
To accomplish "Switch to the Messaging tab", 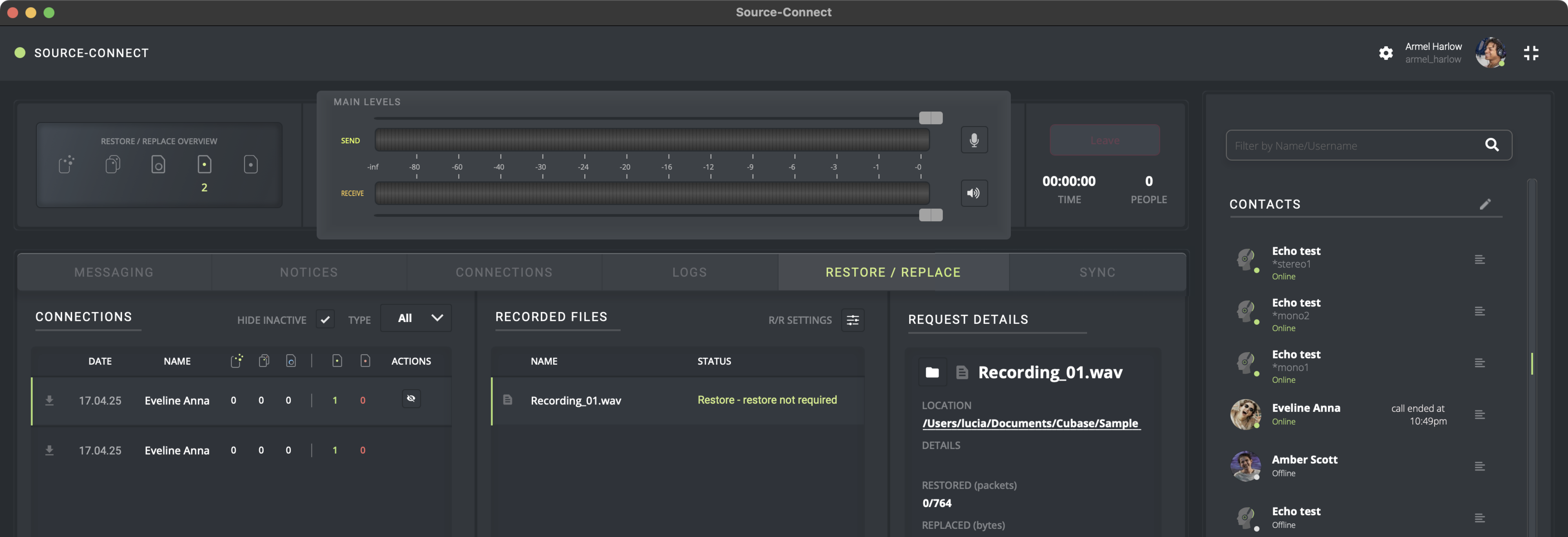I will pos(114,272).
